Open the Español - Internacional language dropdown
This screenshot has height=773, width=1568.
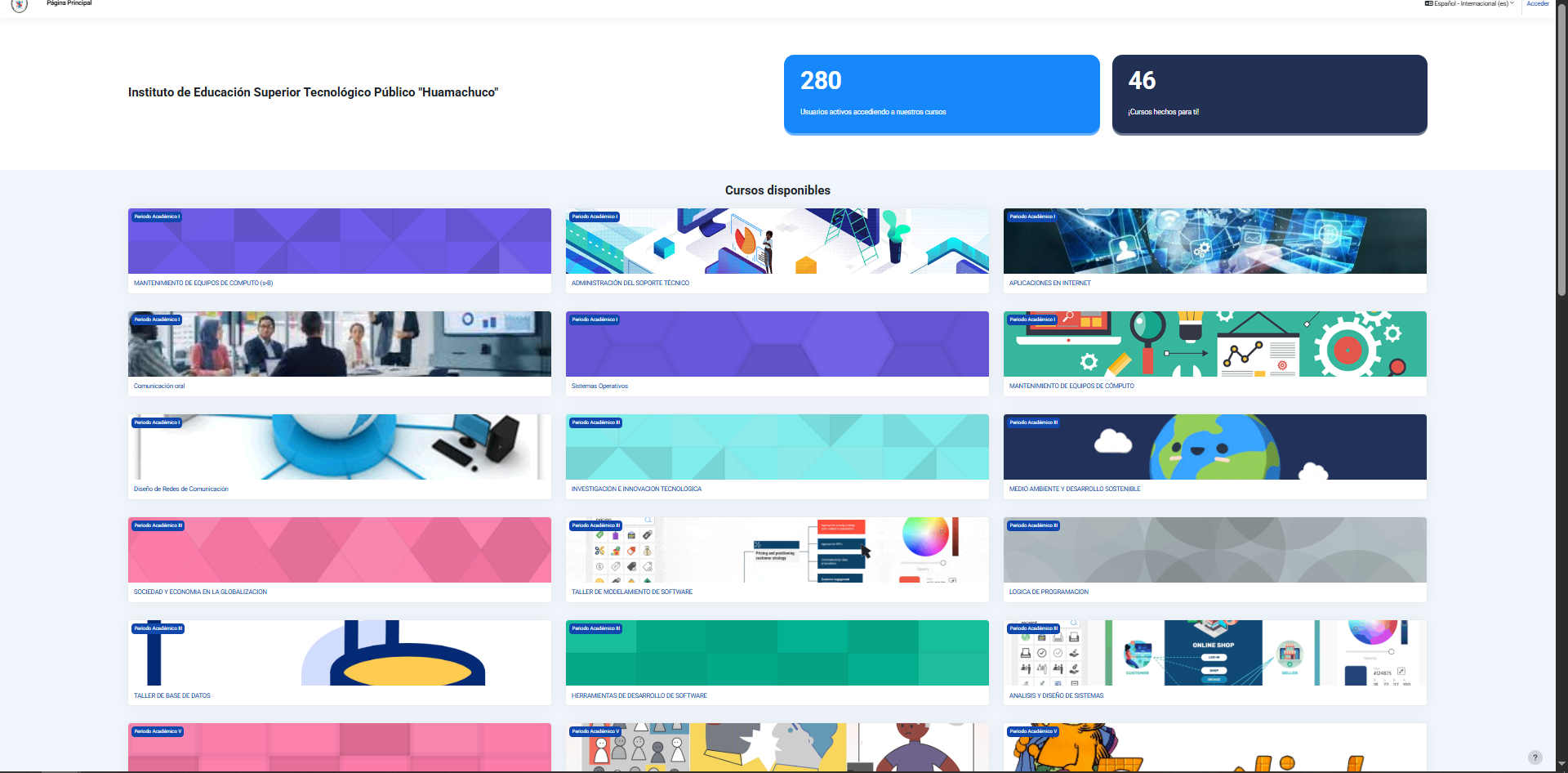pos(1469,4)
